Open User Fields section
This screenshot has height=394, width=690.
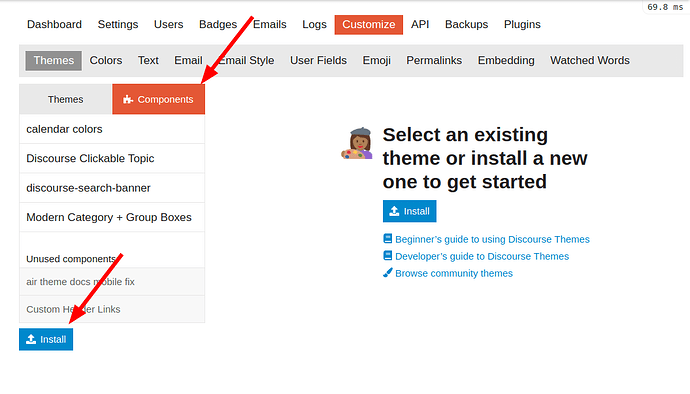coord(318,60)
